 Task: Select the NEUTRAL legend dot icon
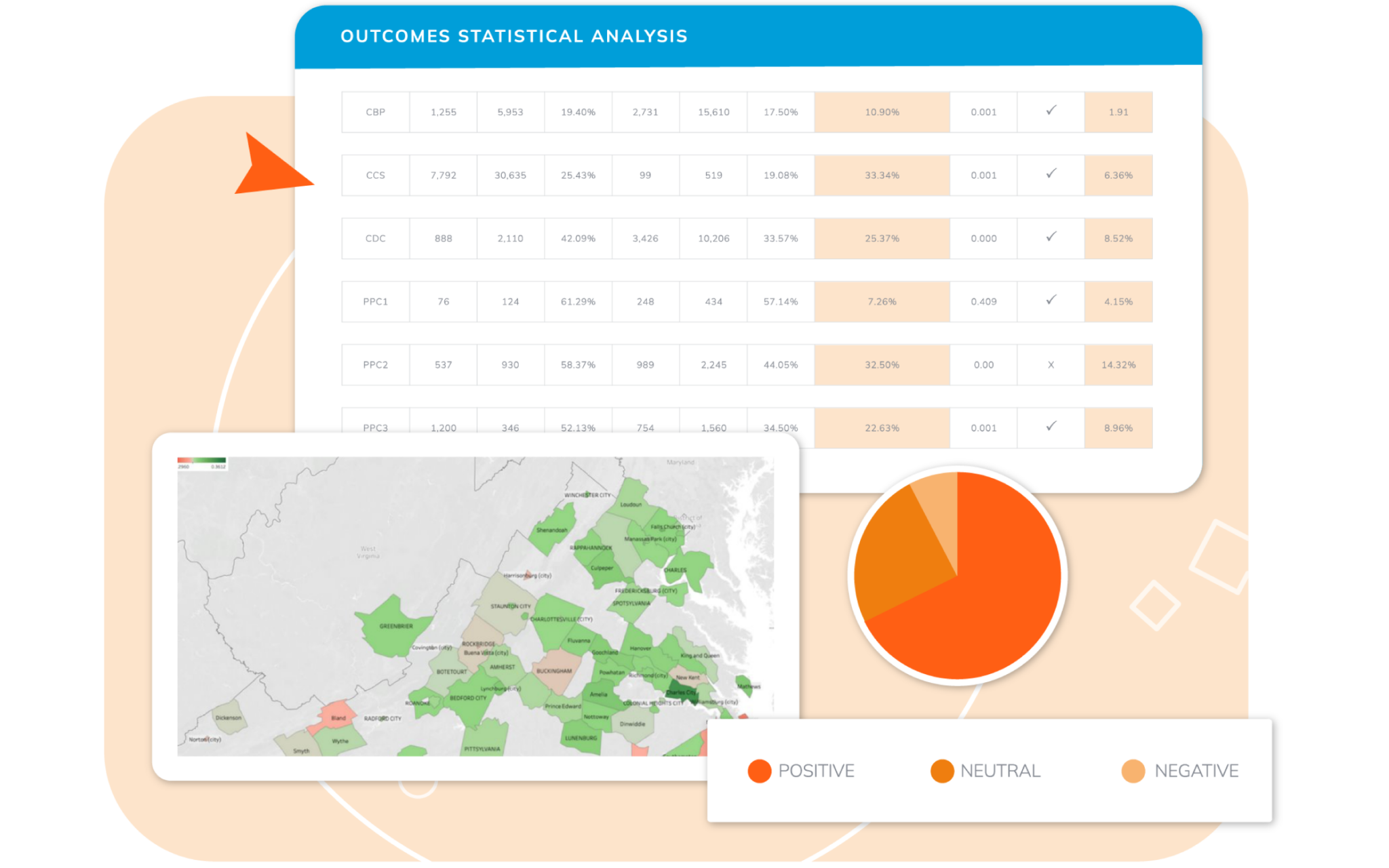coord(941,771)
